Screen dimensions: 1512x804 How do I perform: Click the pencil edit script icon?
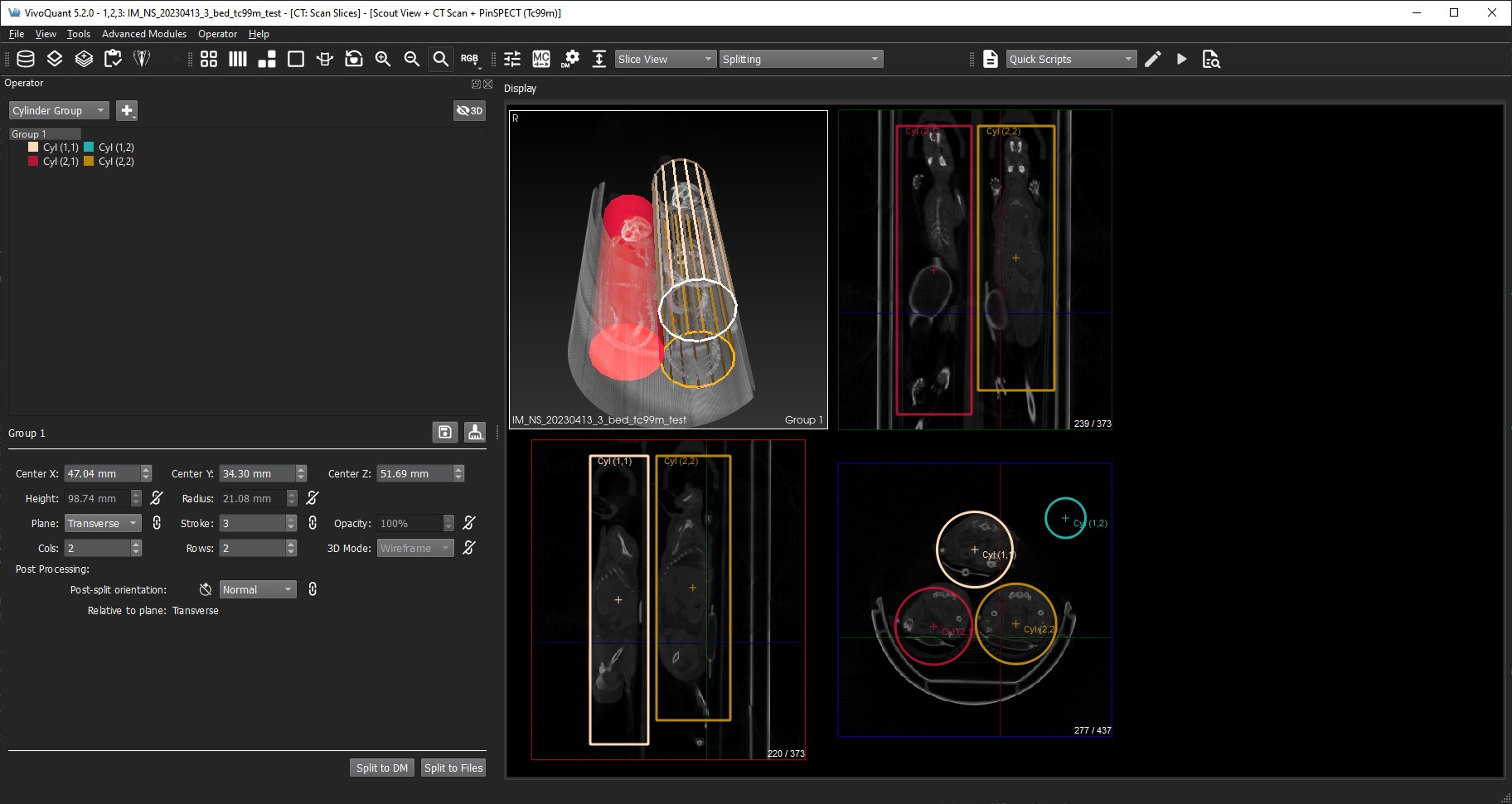point(1152,59)
